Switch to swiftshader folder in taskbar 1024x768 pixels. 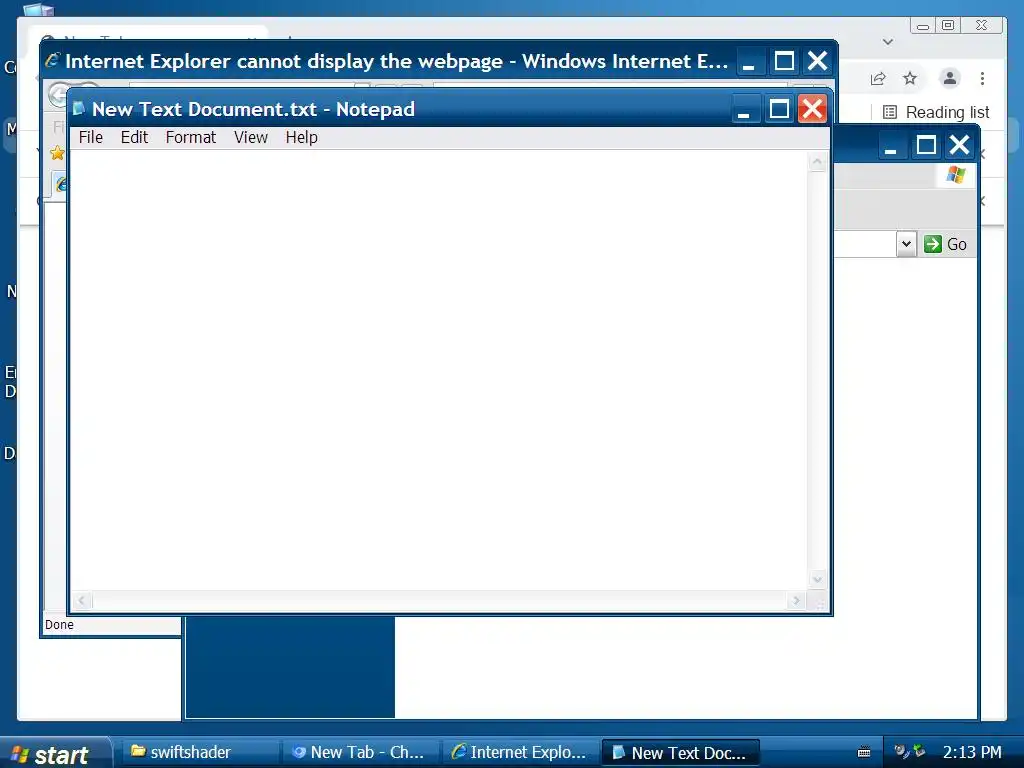pyautogui.click(x=199, y=752)
